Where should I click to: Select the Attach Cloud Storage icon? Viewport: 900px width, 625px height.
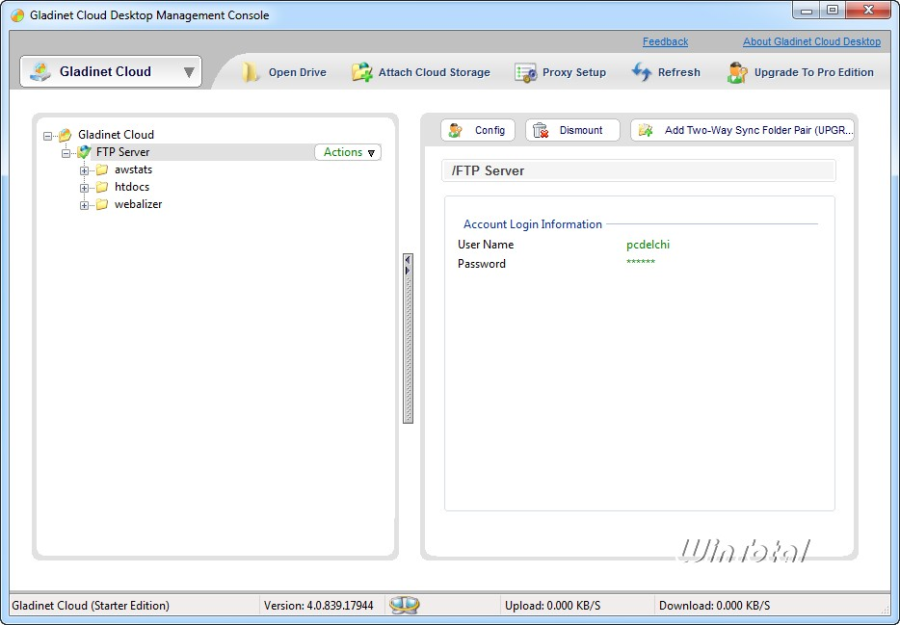point(362,72)
